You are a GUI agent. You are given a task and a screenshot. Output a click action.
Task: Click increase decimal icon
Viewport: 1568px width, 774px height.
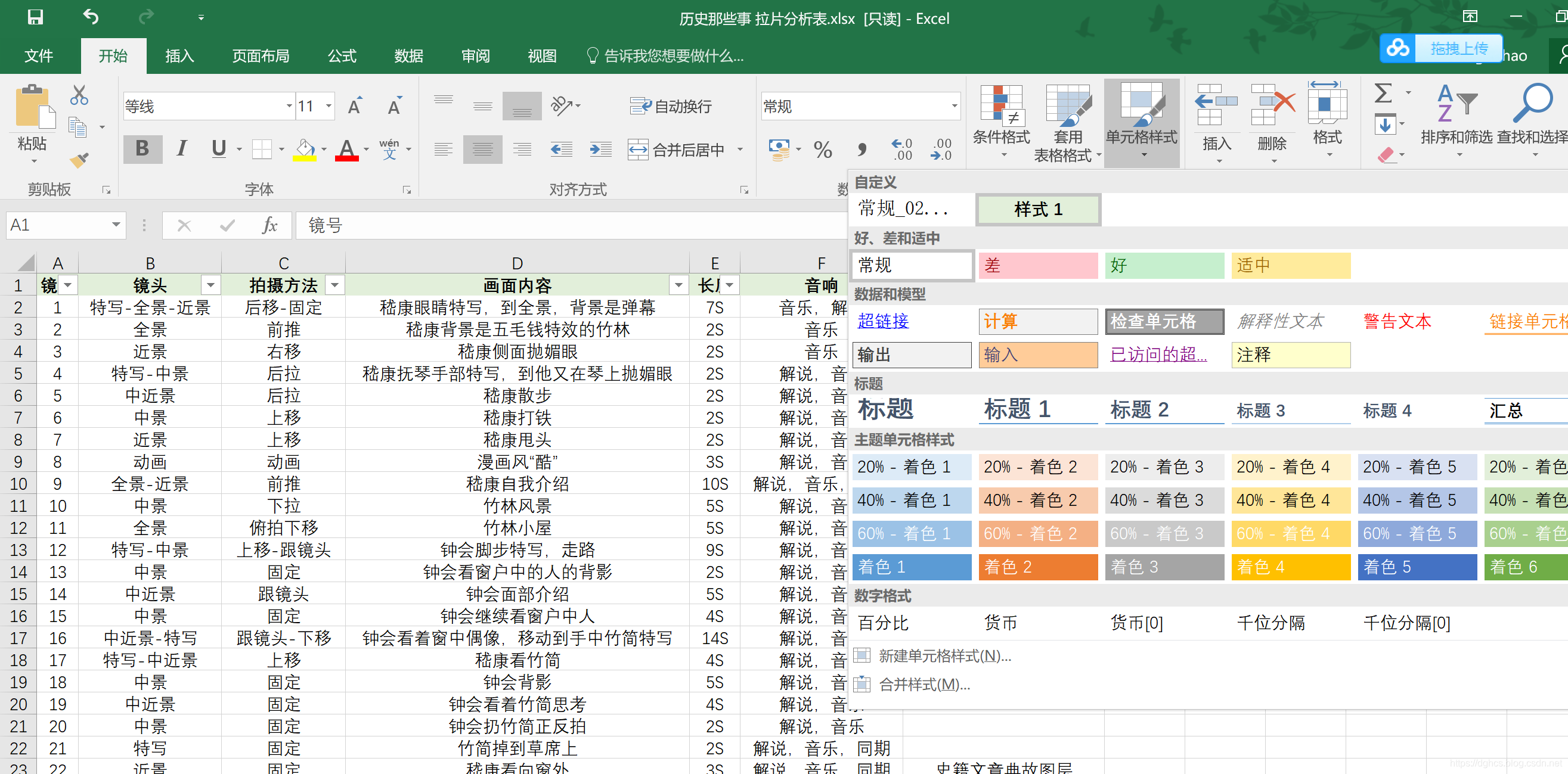[901, 149]
